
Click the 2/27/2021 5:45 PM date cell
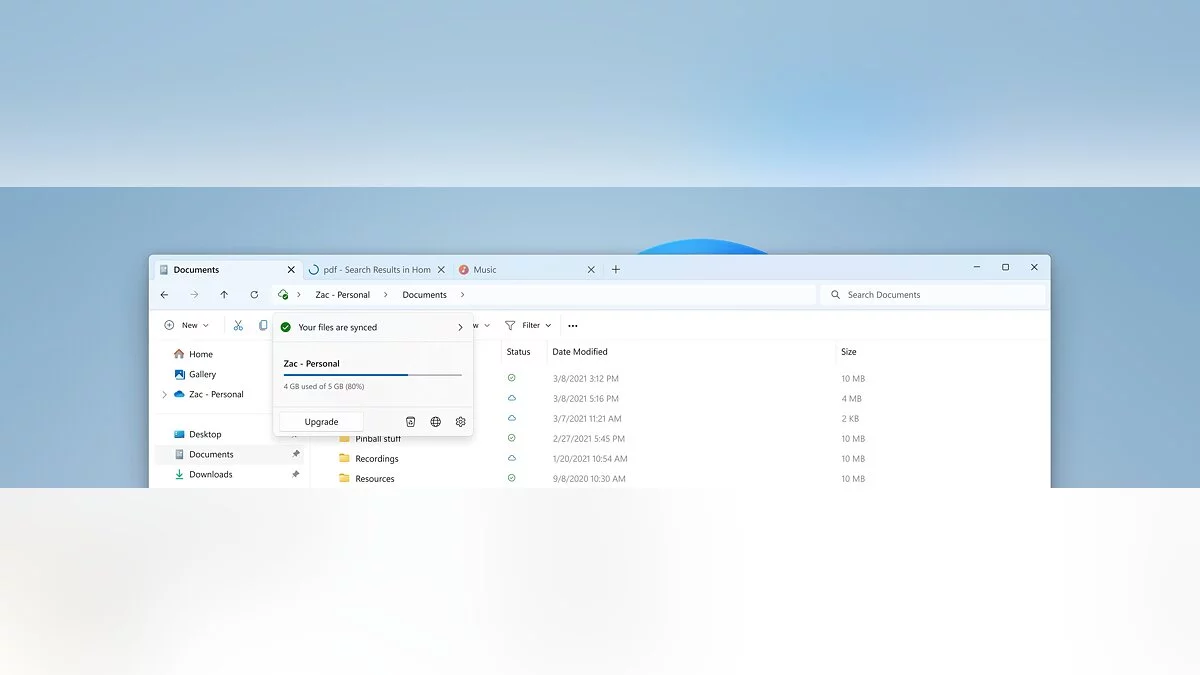click(x=589, y=438)
